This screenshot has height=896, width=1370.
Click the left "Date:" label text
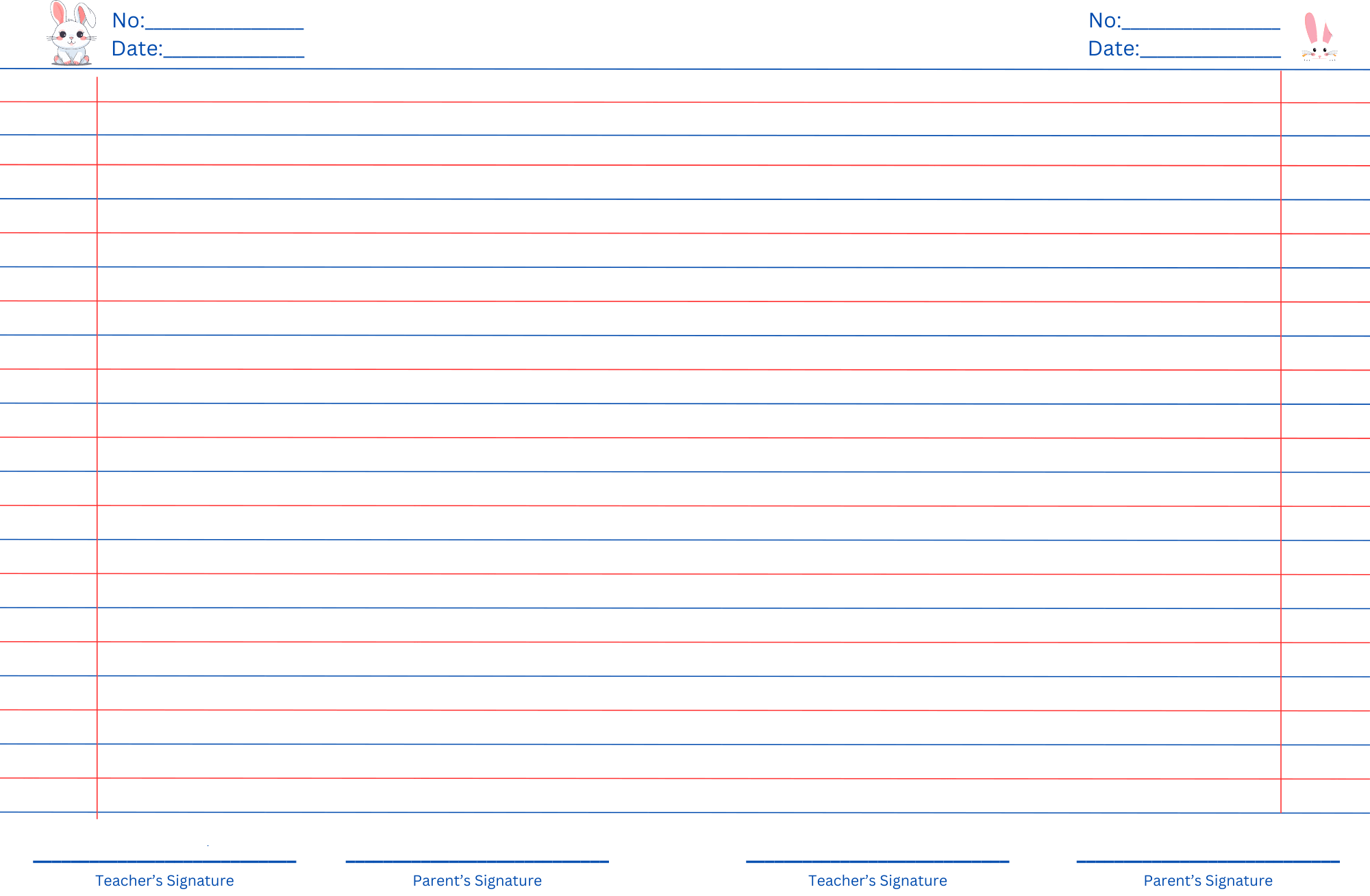pyautogui.click(x=137, y=49)
